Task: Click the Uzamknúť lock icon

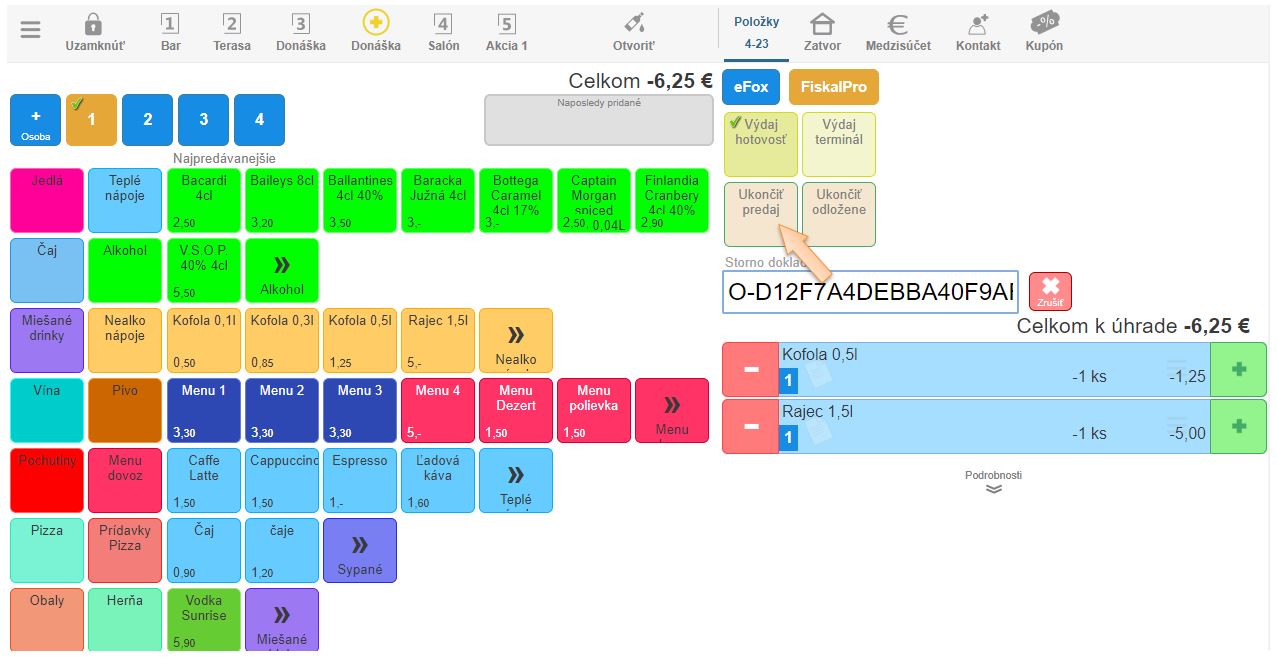Action: click(94, 25)
